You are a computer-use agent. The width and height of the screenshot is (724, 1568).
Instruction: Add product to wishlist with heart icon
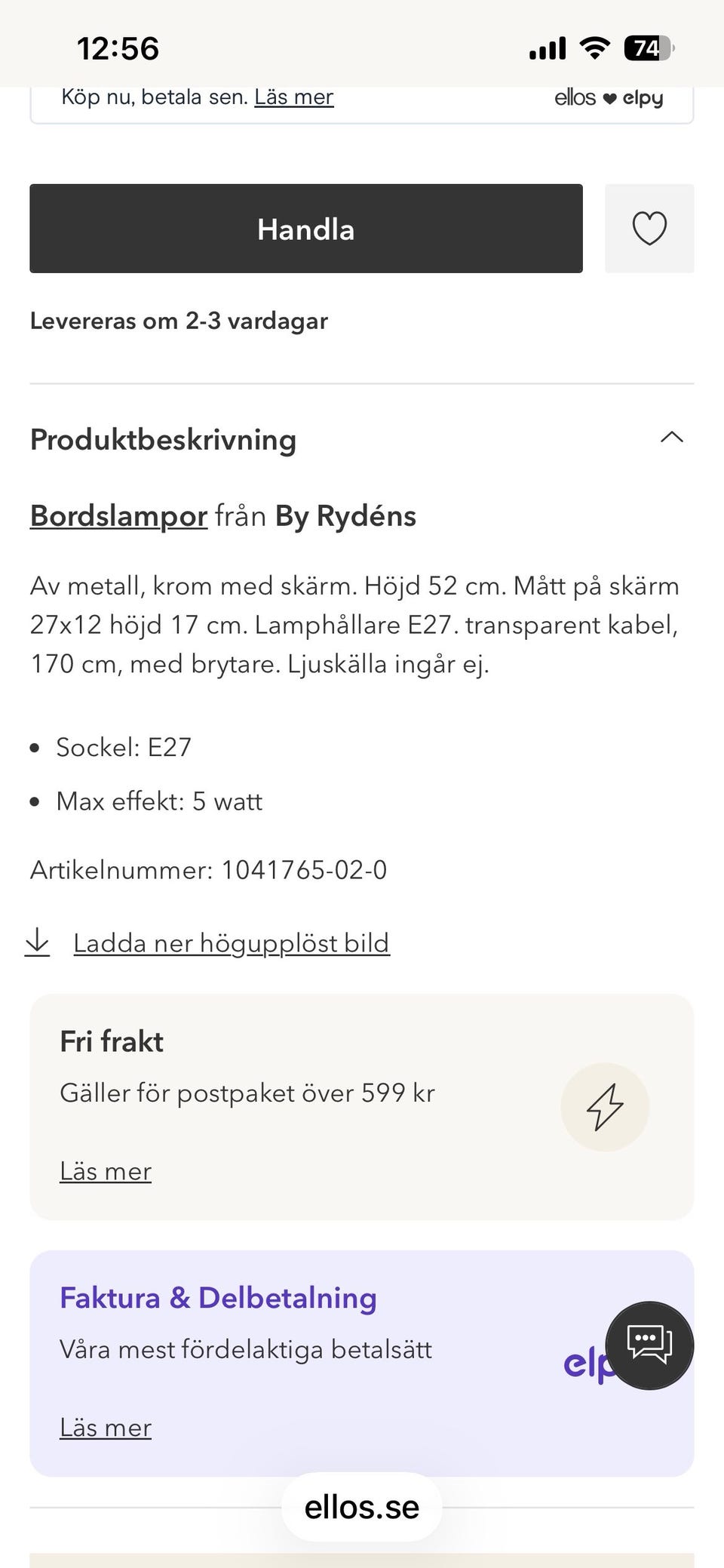pos(649,228)
